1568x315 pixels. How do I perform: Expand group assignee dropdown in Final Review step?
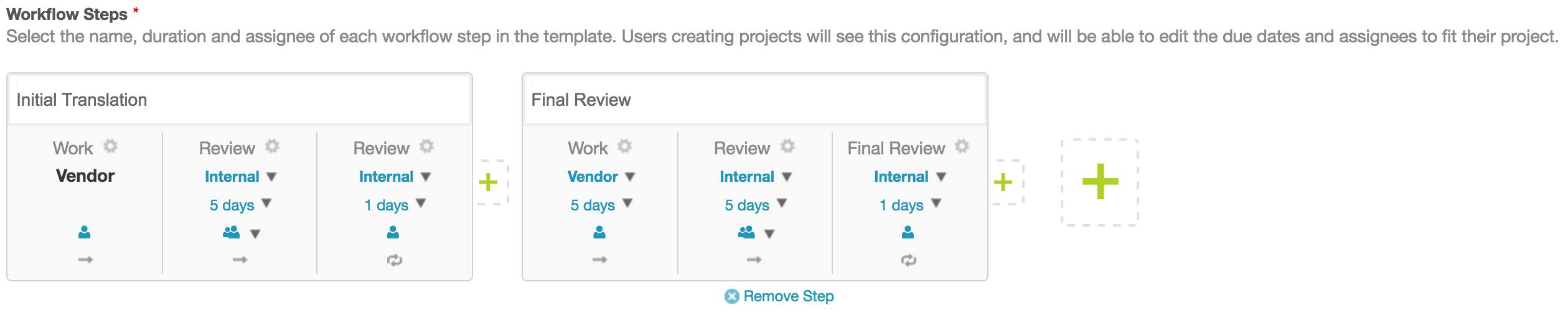click(x=769, y=234)
